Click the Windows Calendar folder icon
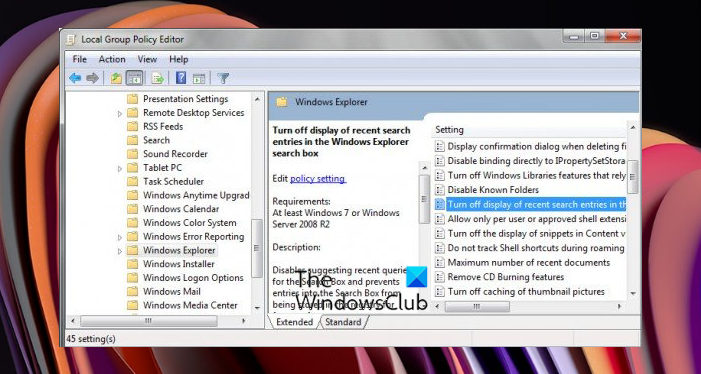 pyautogui.click(x=132, y=209)
